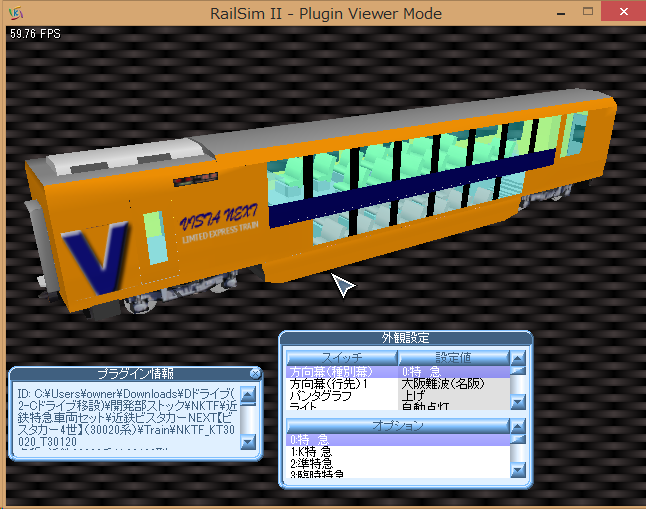The width and height of the screenshot is (646, 509).
Task: Click scroll-down arrow of オプション list
Action: coord(518,470)
